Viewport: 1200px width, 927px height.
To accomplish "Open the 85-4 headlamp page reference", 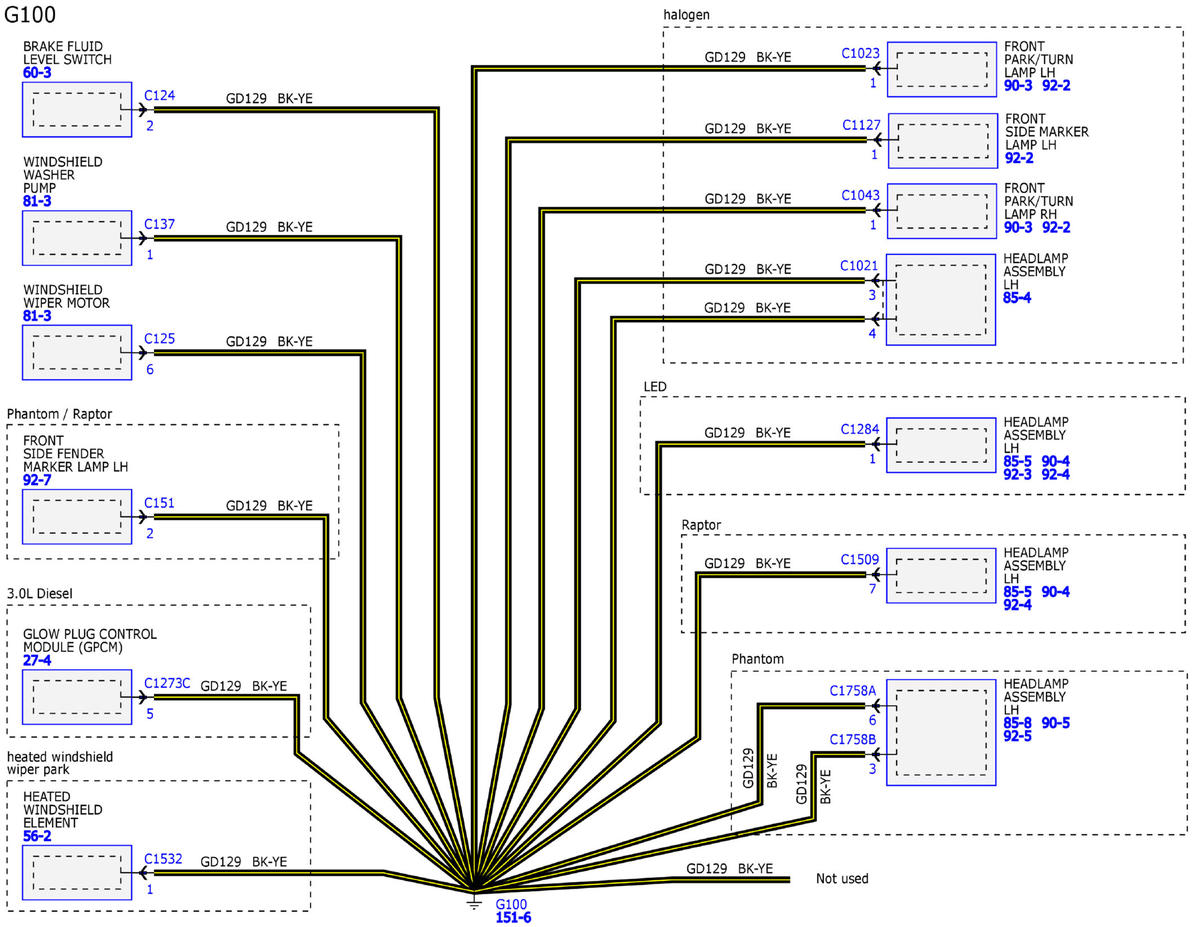I will click(x=1018, y=298).
